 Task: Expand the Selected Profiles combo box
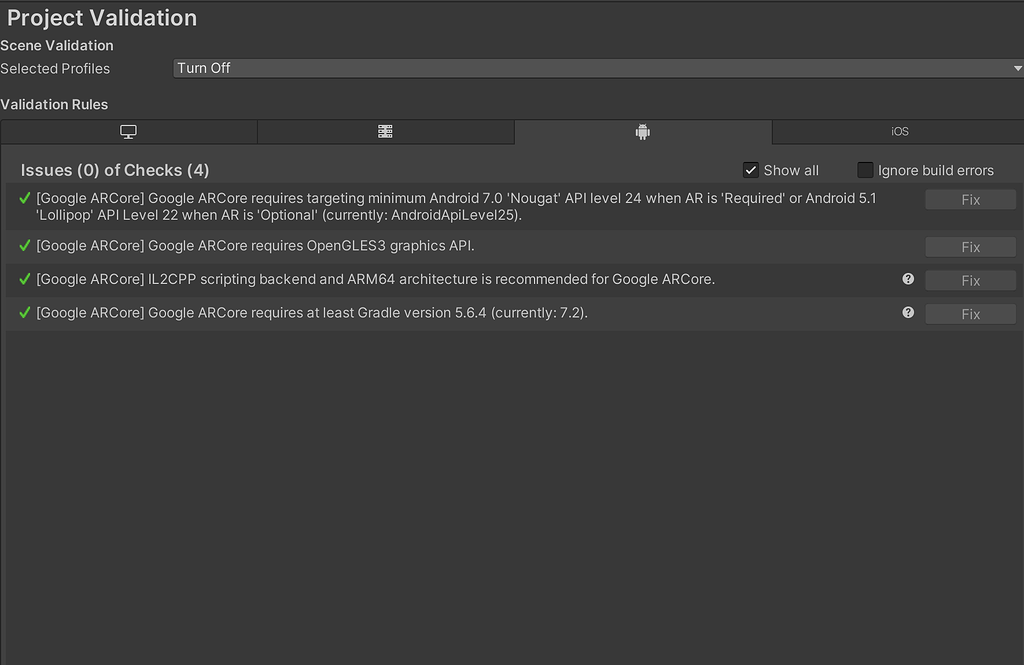point(598,68)
